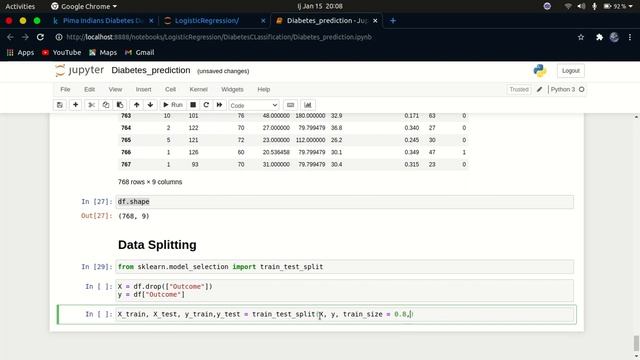Go back in browser history
Image resolution: width=640 pixels, height=360 pixels.
coord(10,37)
